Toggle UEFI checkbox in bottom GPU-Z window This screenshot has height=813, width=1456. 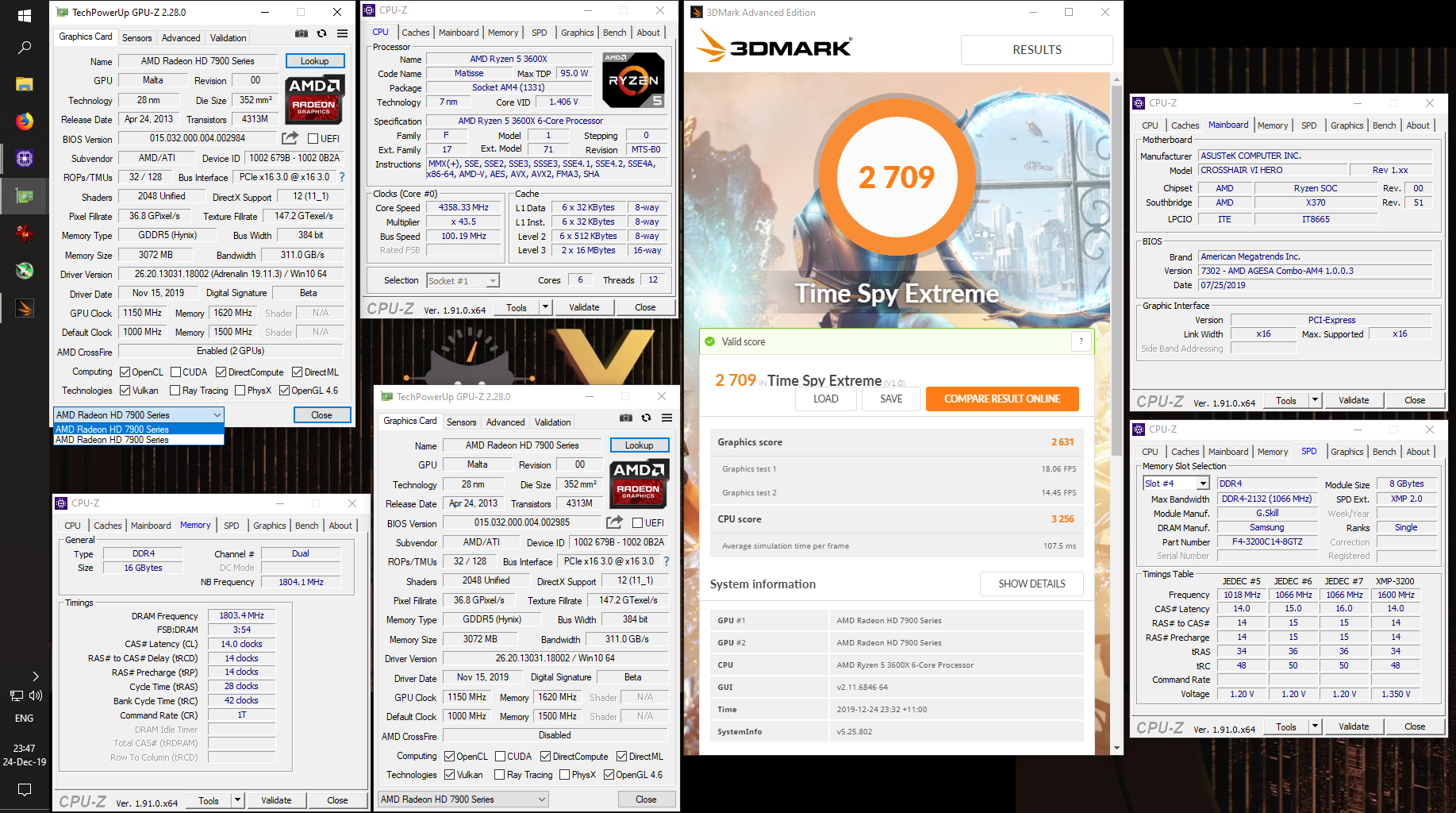[x=637, y=523]
